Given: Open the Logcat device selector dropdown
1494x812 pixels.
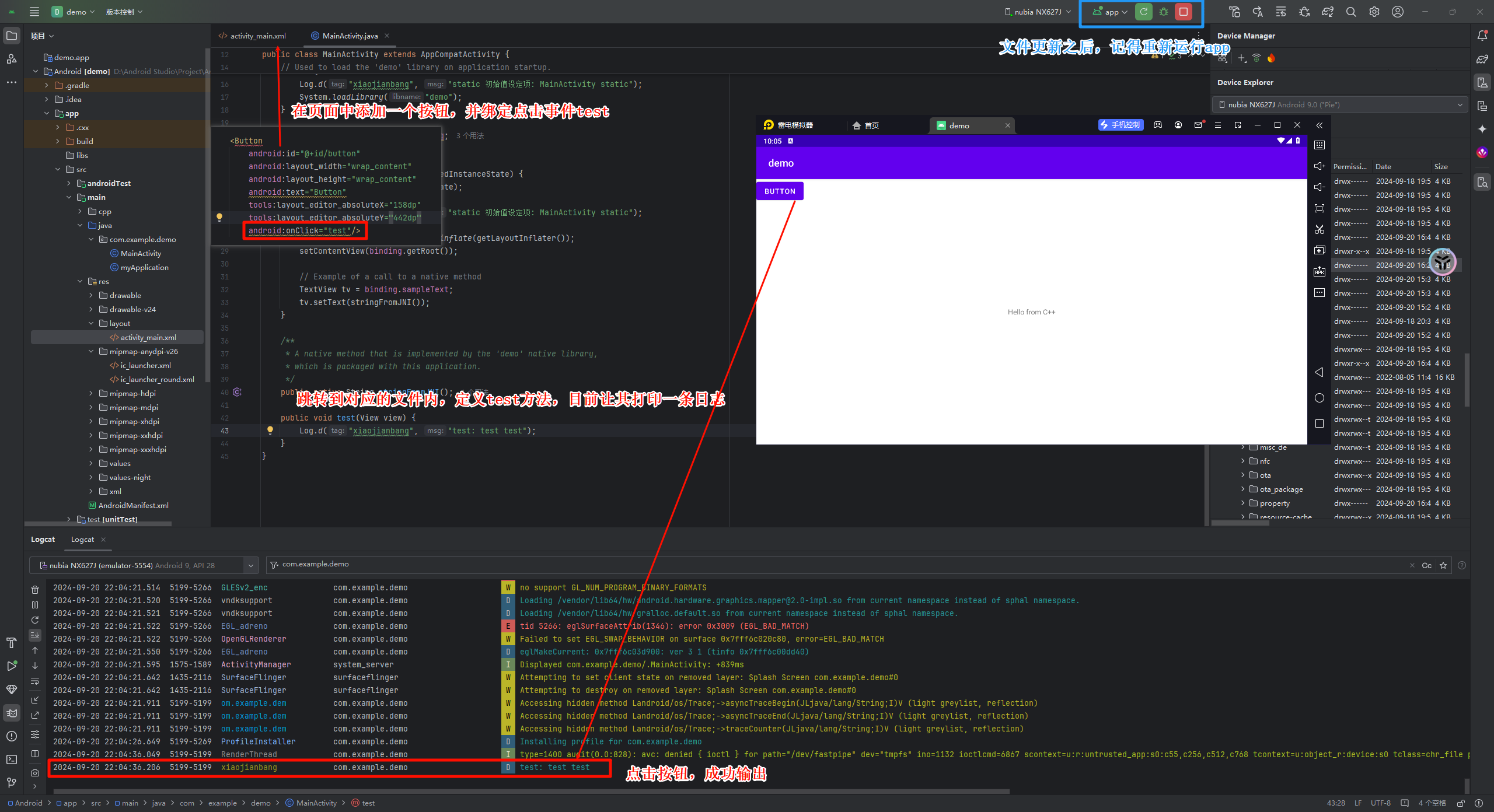Looking at the screenshot, I should click(250, 565).
